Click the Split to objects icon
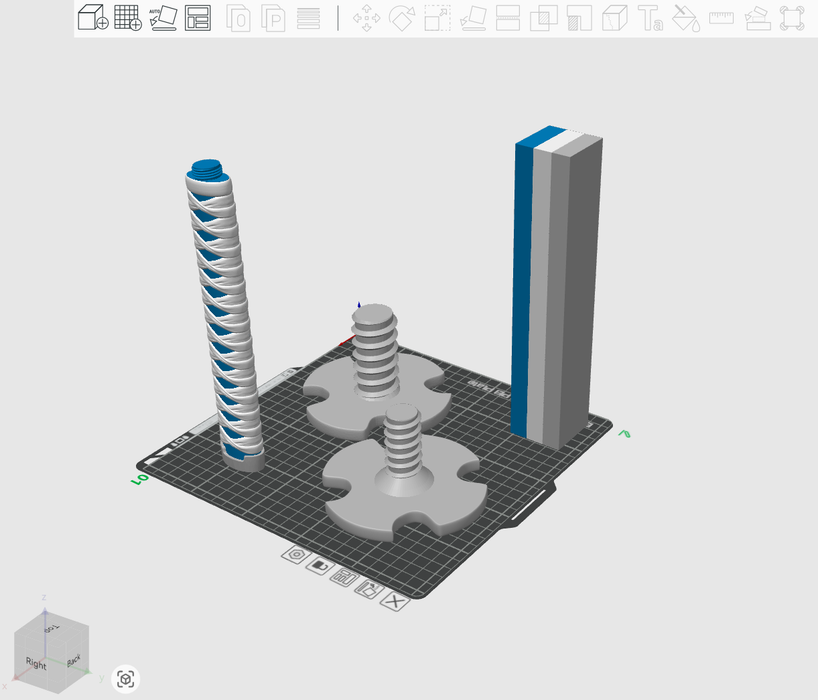This screenshot has height=700, width=818. click(238, 18)
